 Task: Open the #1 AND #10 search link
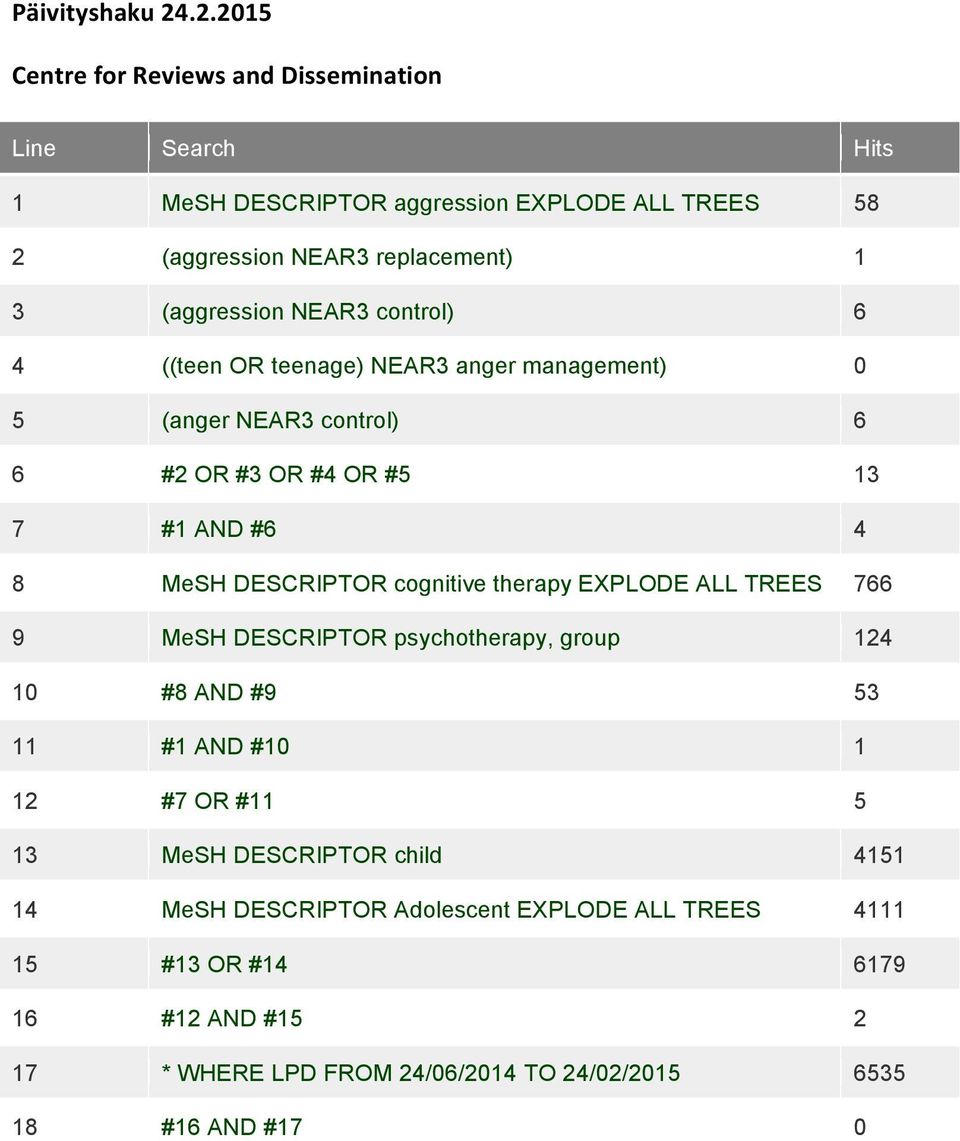[226, 747]
